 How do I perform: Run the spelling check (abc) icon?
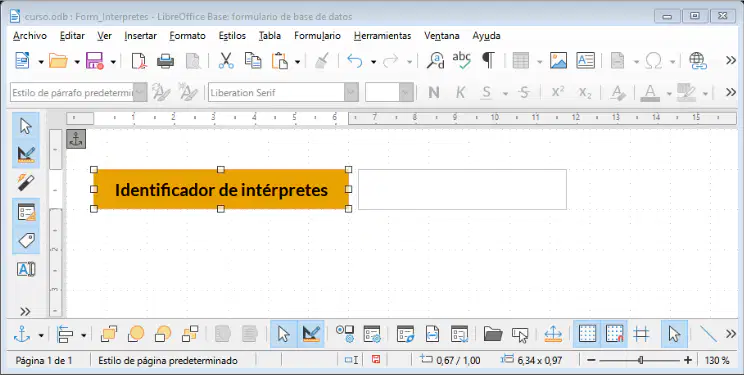(461, 61)
